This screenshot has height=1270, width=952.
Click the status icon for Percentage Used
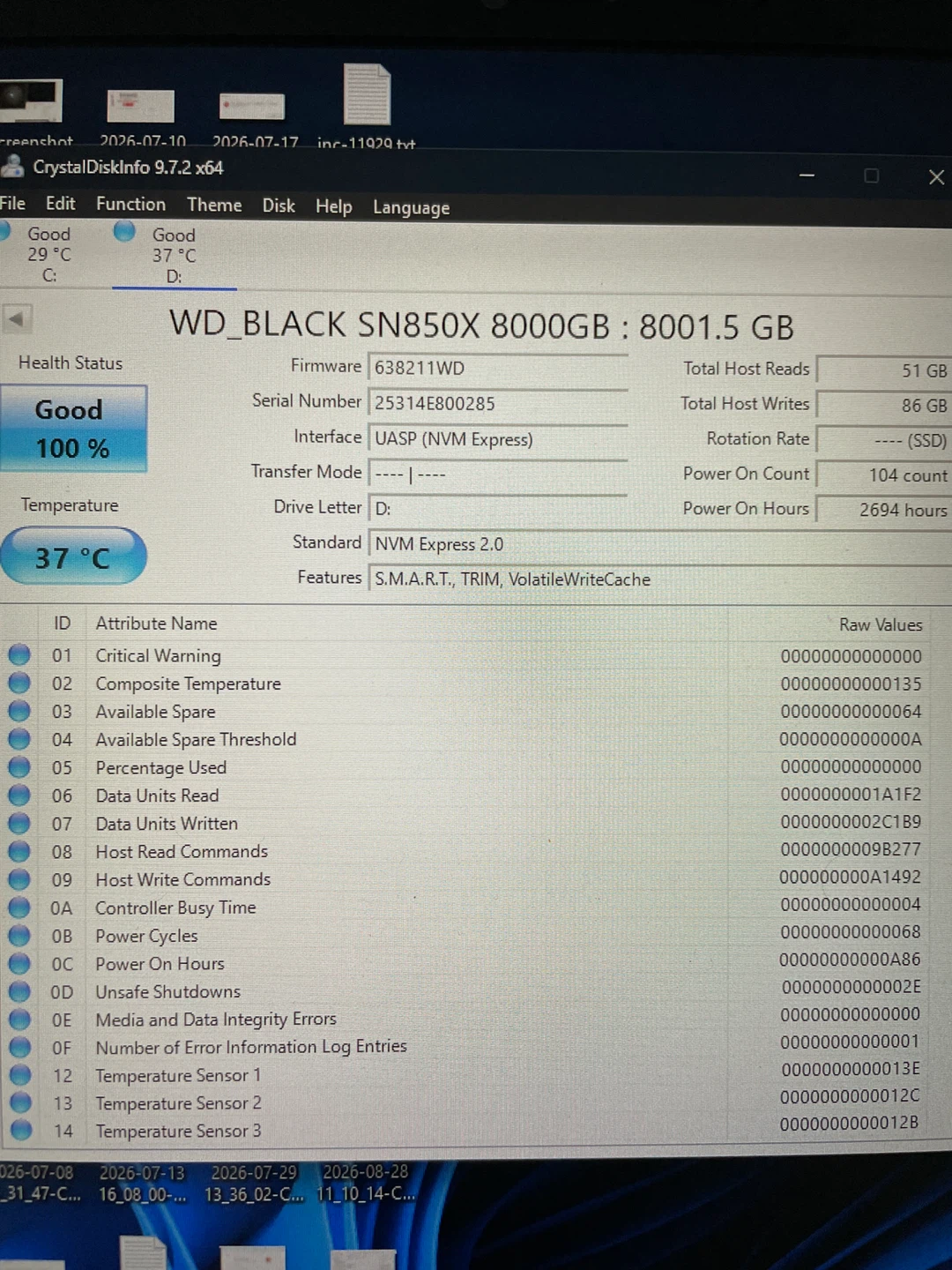coord(19,767)
